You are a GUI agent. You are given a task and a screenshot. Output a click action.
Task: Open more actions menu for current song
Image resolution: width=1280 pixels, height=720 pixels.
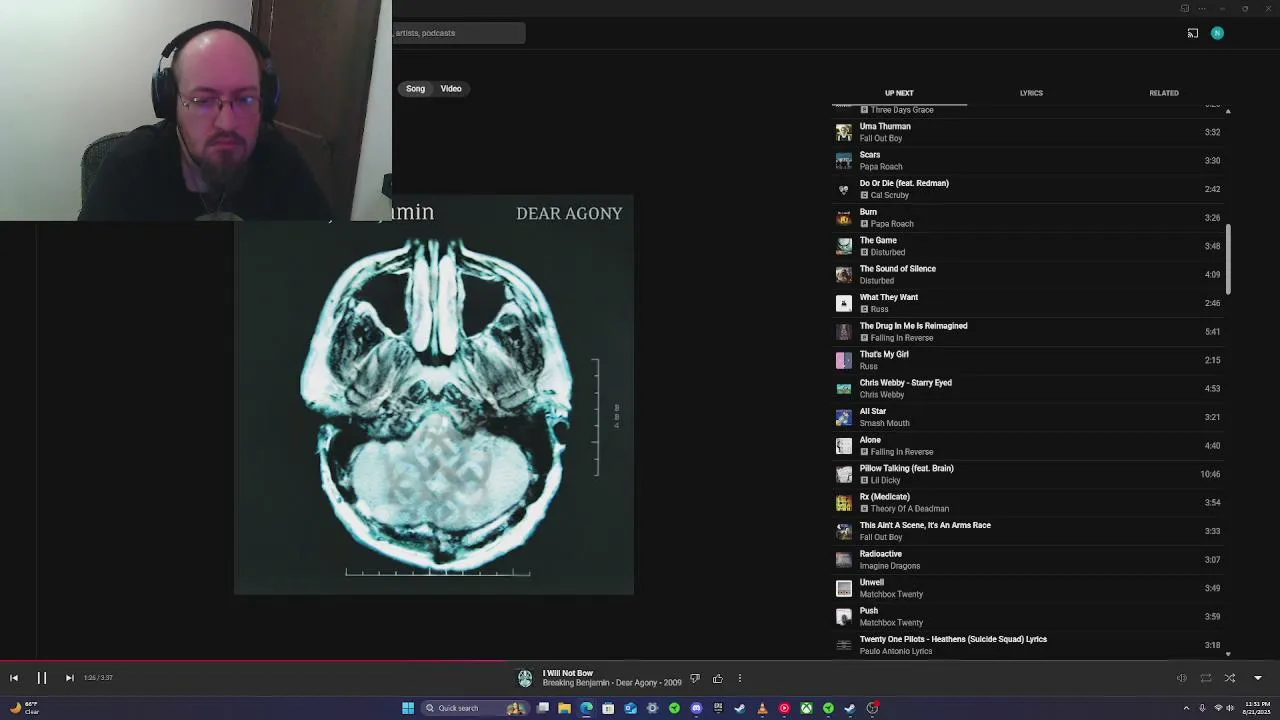click(x=740, y=679)
